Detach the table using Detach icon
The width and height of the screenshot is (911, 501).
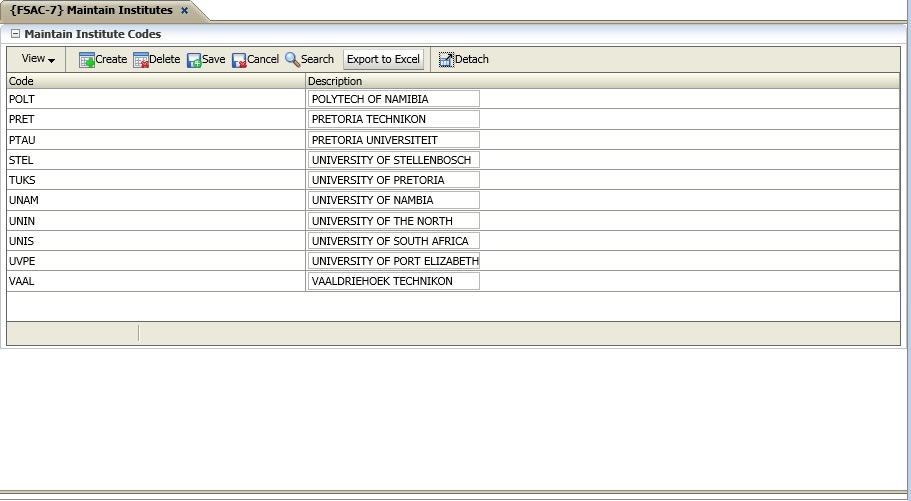(446, 60)
